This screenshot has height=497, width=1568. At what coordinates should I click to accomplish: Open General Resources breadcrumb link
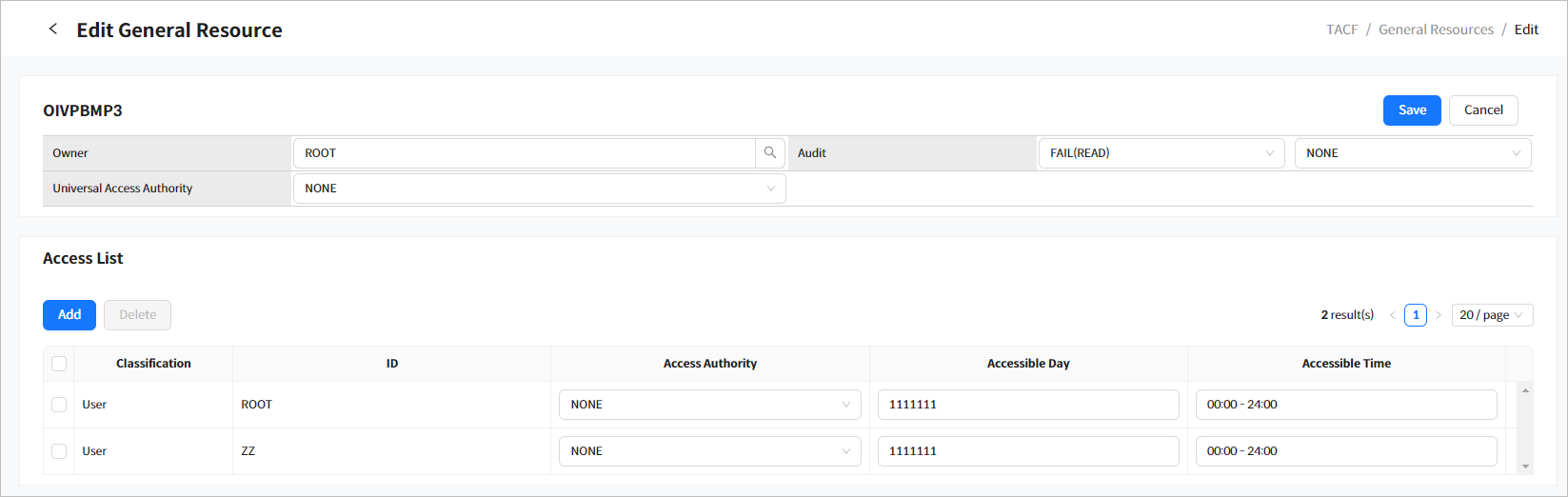(1436, 30)
